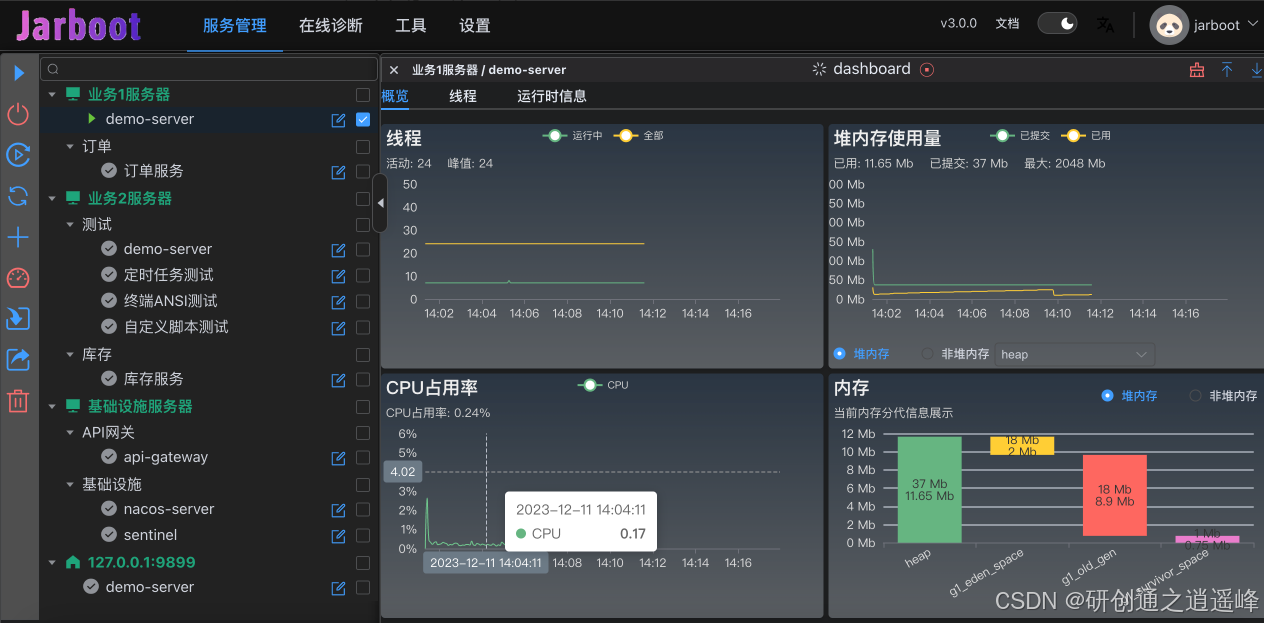
Task: Check the 订单服务 checkbox
Action: coord(363,172)
